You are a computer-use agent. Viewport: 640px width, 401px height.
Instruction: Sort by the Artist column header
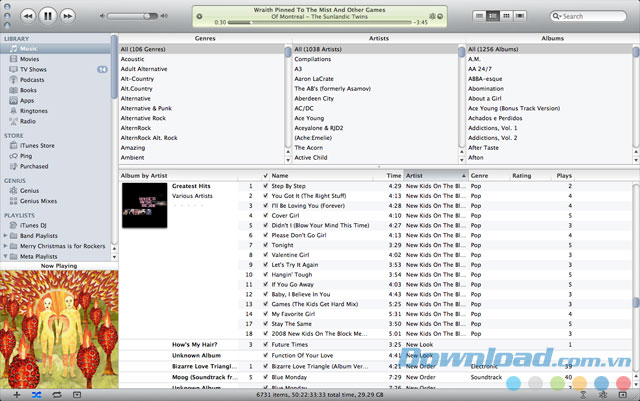[436, 176]
